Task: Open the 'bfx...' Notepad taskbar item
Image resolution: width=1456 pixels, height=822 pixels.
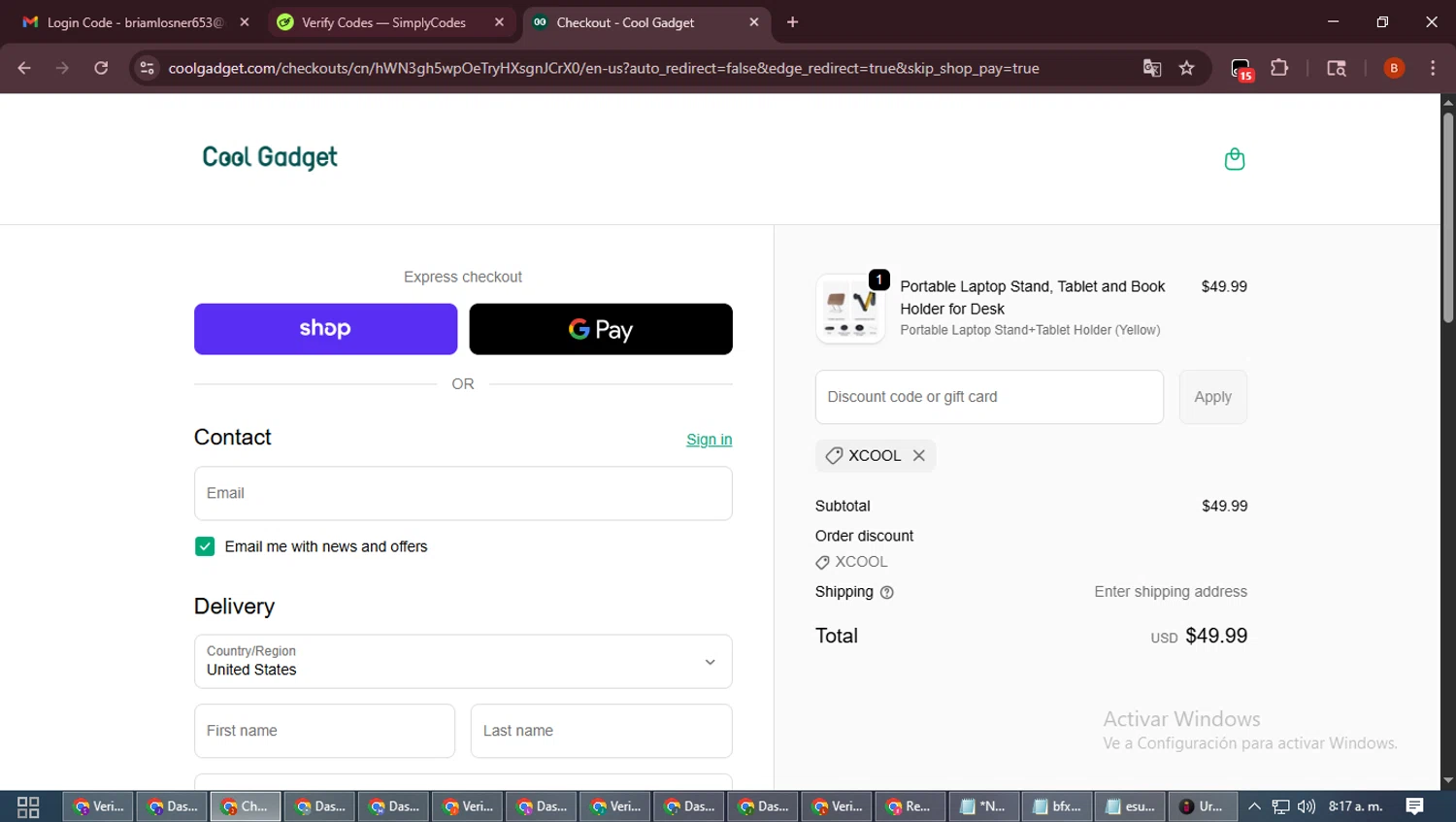Action: point(1058,806)
